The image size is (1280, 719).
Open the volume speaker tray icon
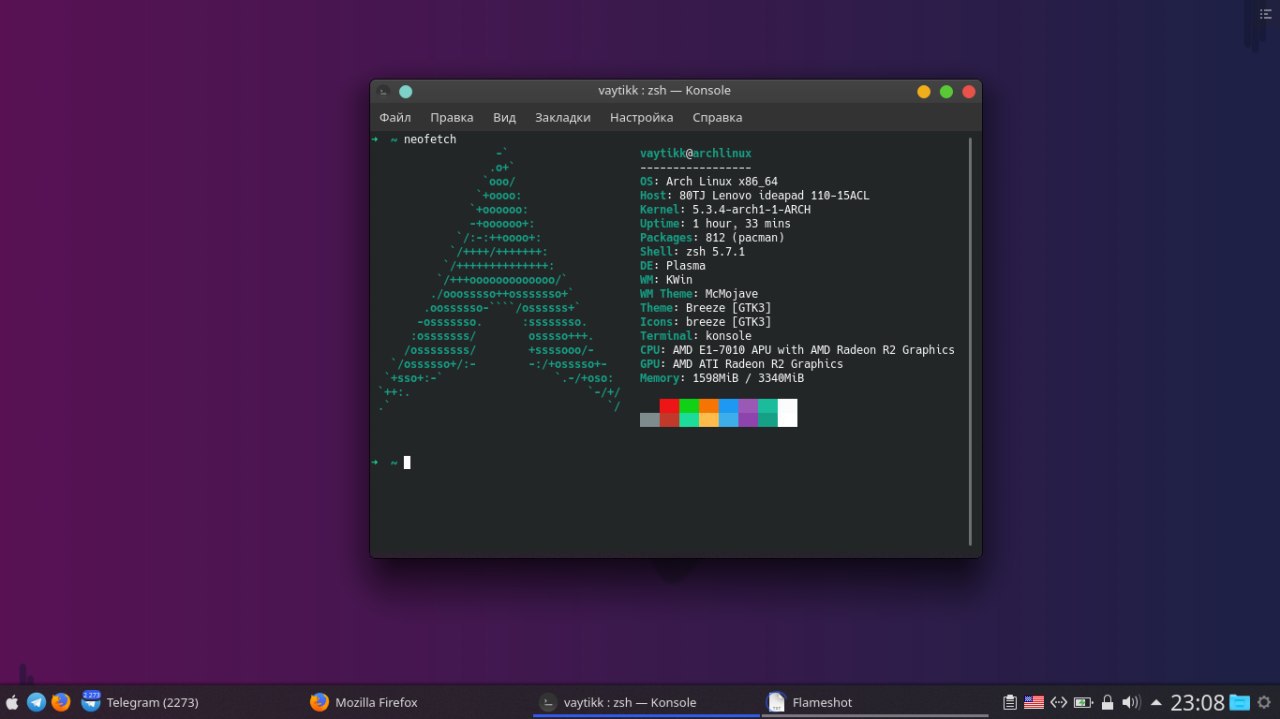pos(1131,702)
